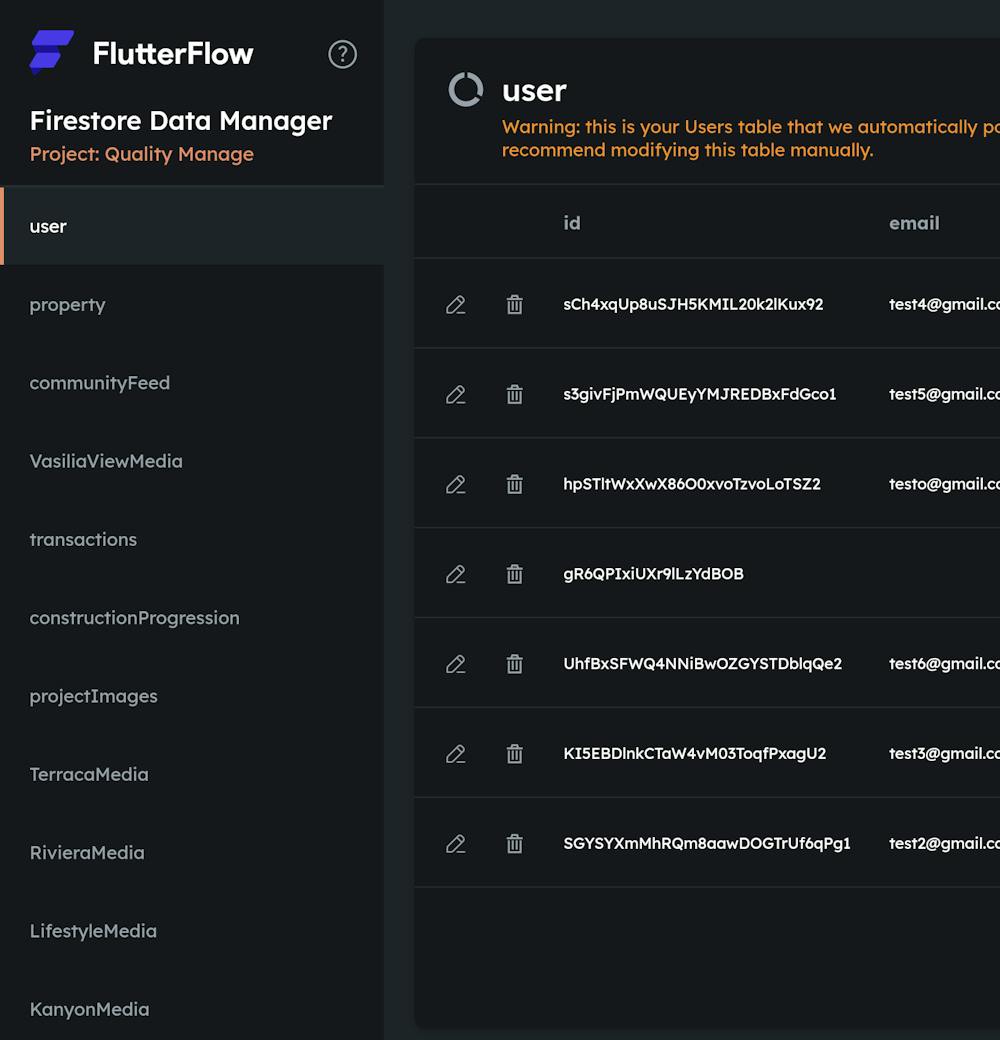The image size is (1000, 1040).
Task: Select id text gR6QPIxiUXr9lLzYdBOB
Action: (x=653, y=574)
